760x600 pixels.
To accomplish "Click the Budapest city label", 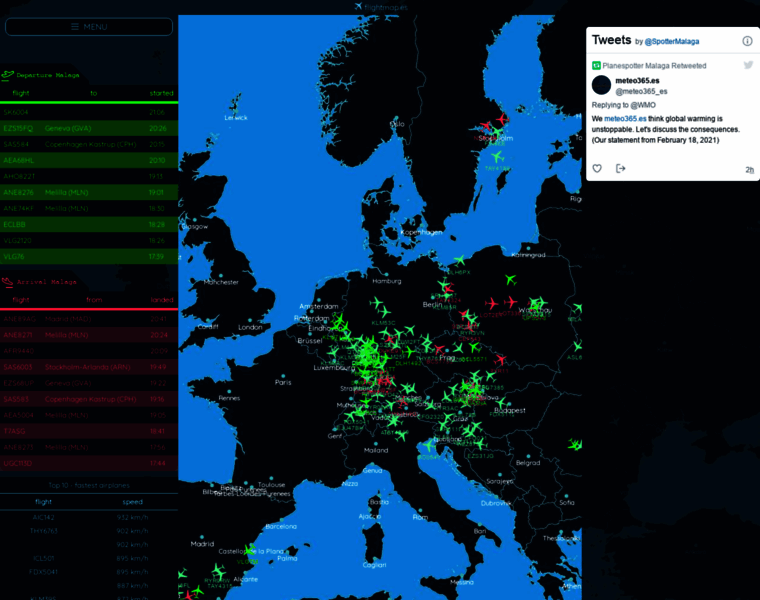I will pyautogui.click(x=510, y=410).
